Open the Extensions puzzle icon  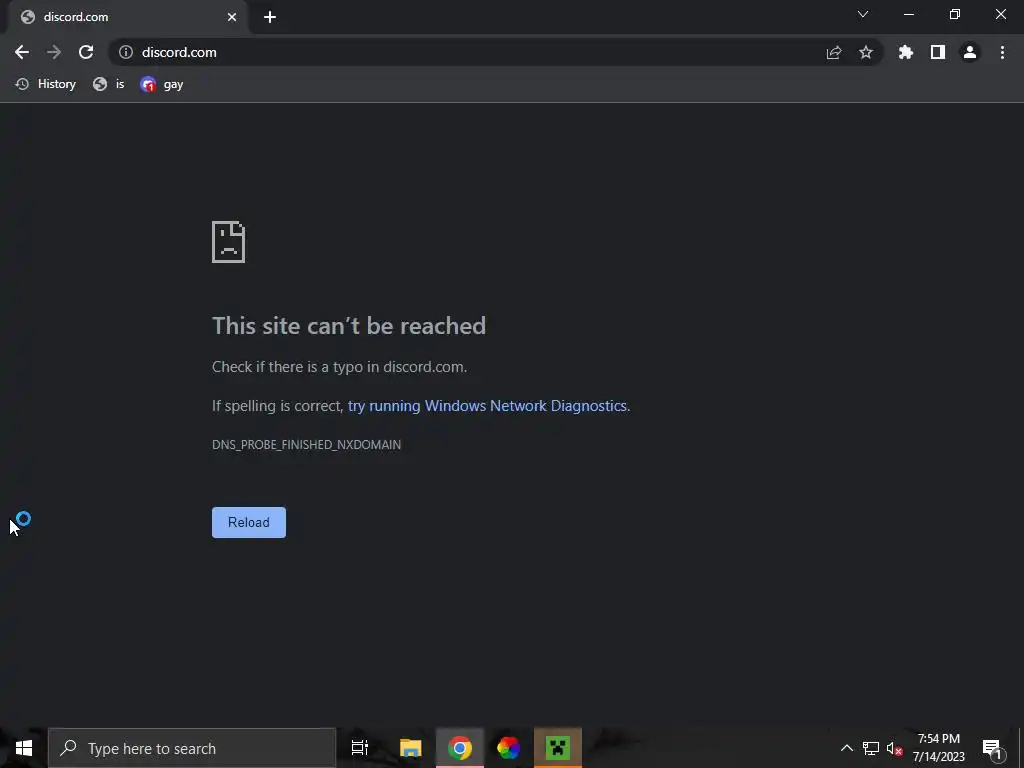click(x=906, y=52)
